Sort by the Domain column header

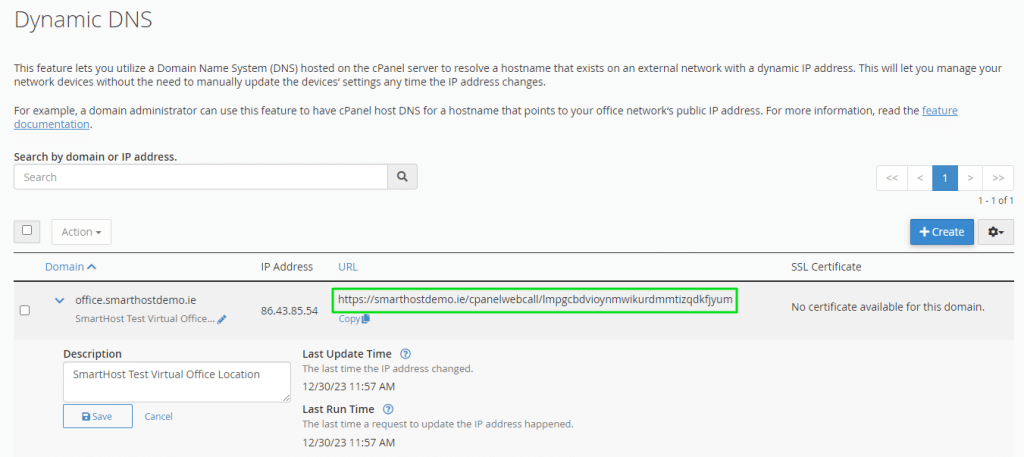coord(71,266)
